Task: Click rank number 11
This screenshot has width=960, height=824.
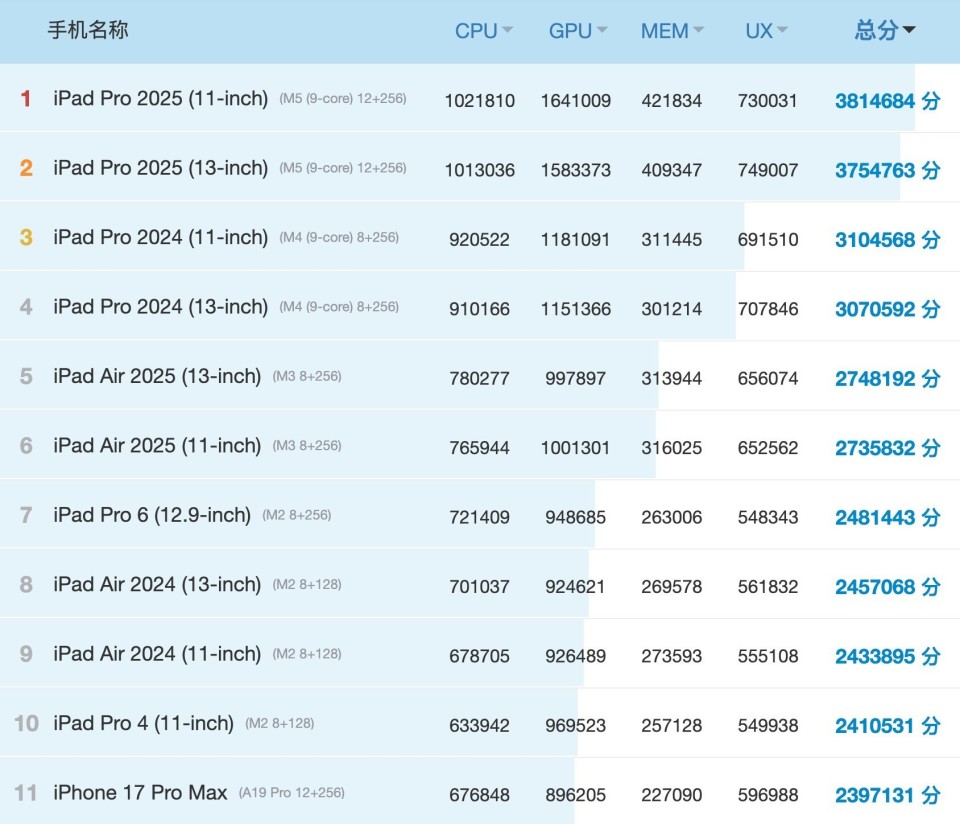Action: point(26,793)
